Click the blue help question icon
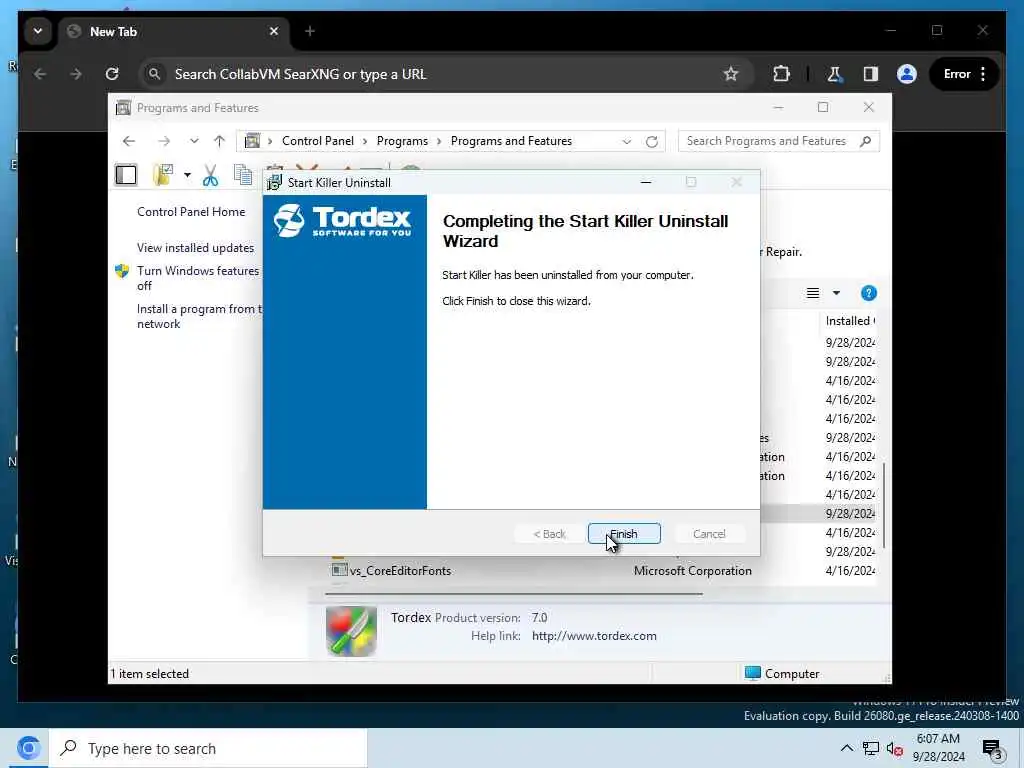 tap(869, 293)
